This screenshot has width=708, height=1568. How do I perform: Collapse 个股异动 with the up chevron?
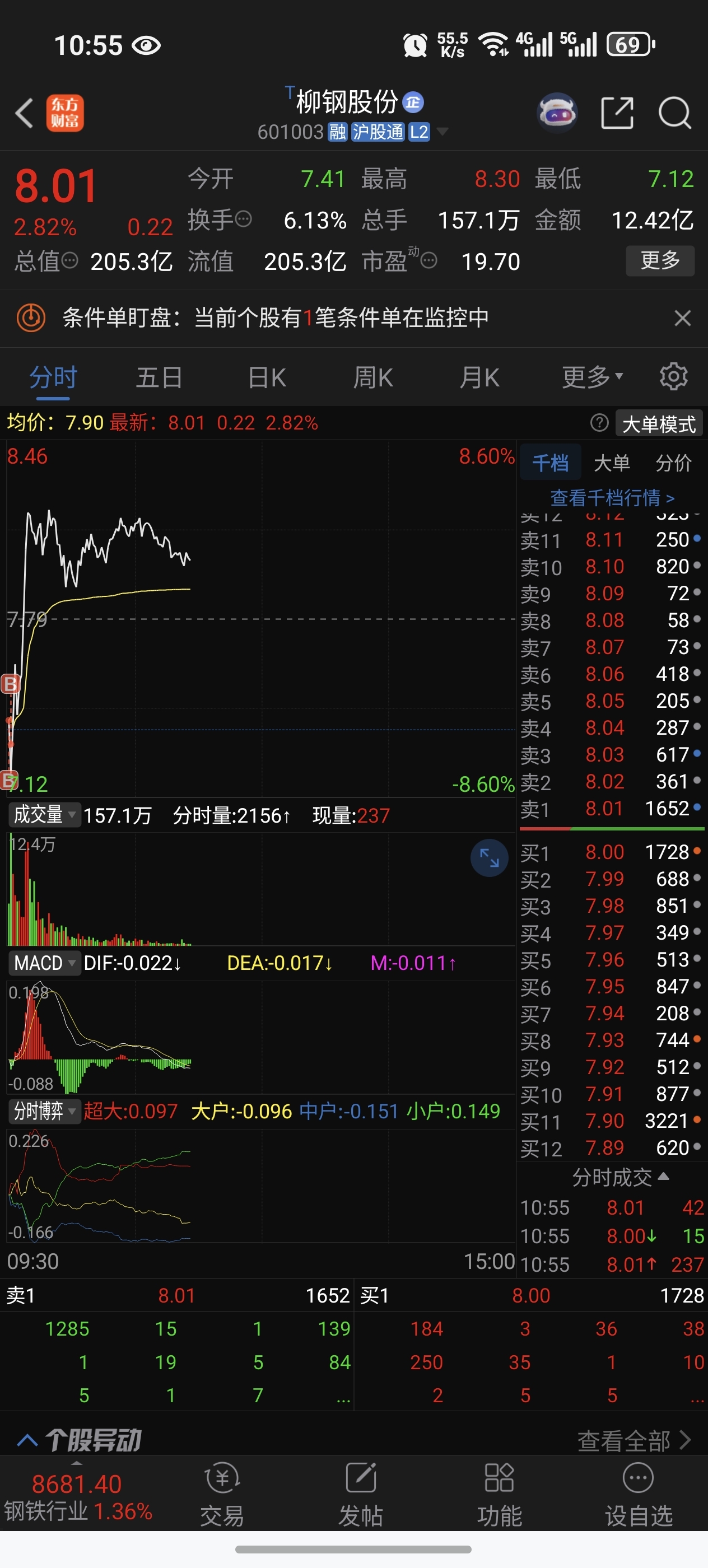tap(27, 1440)
